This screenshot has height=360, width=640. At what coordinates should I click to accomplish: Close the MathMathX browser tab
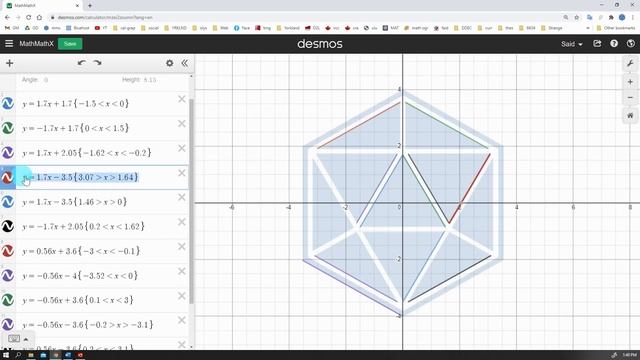coord(77,6)
